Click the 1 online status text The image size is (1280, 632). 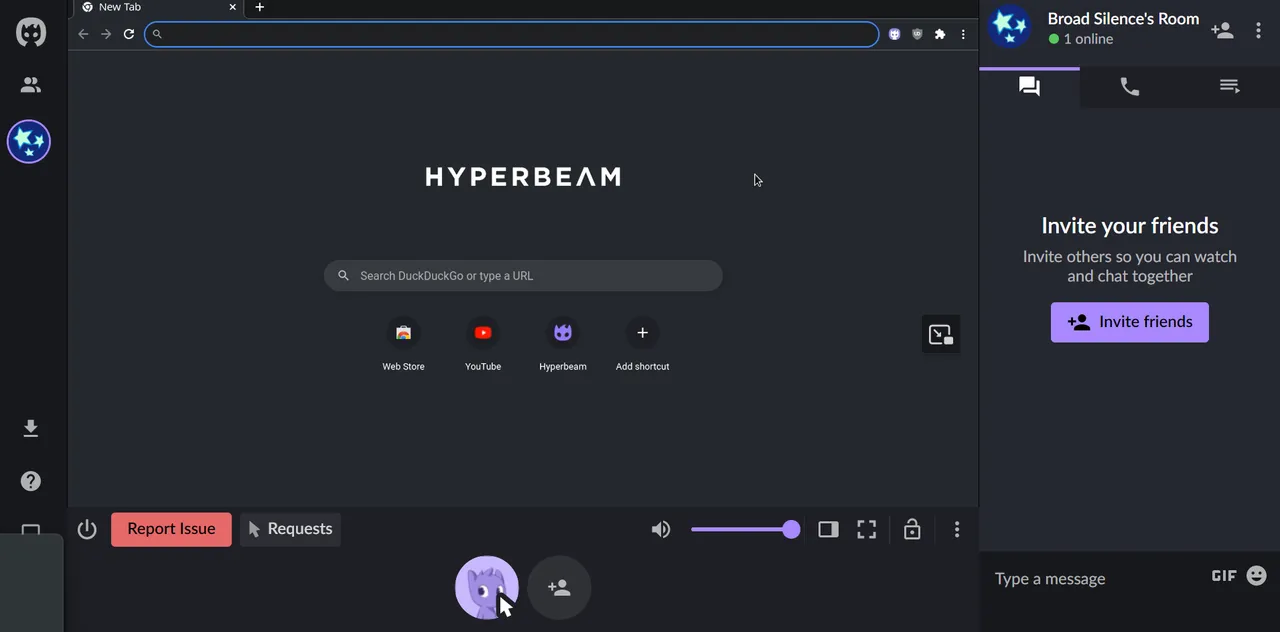[1088, 39]
